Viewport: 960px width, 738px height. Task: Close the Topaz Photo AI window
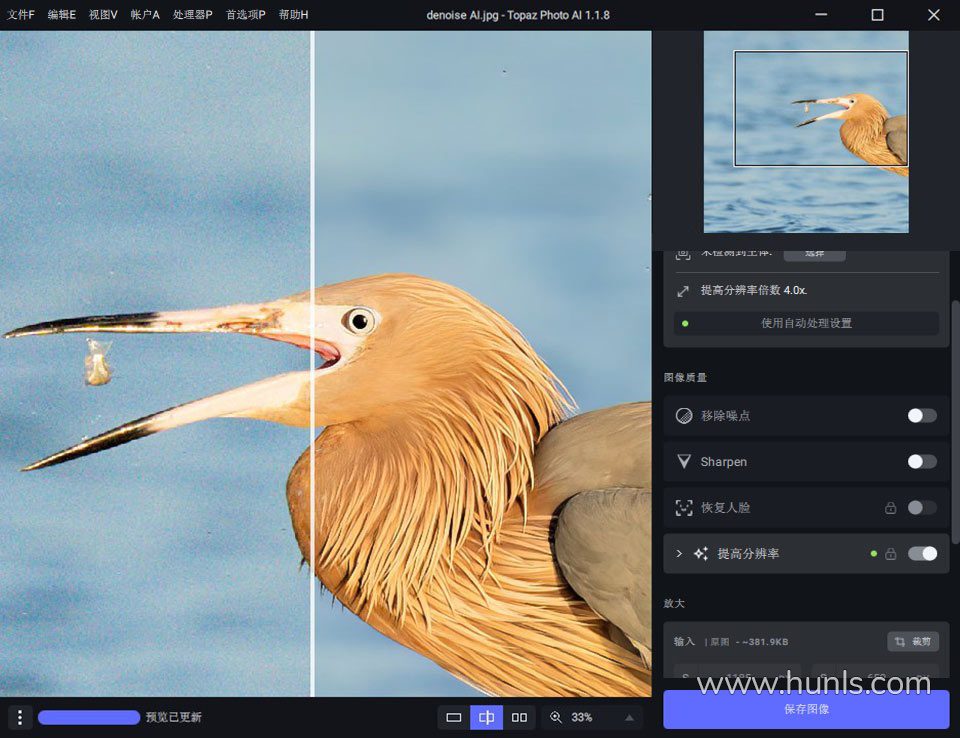point(934,15)
